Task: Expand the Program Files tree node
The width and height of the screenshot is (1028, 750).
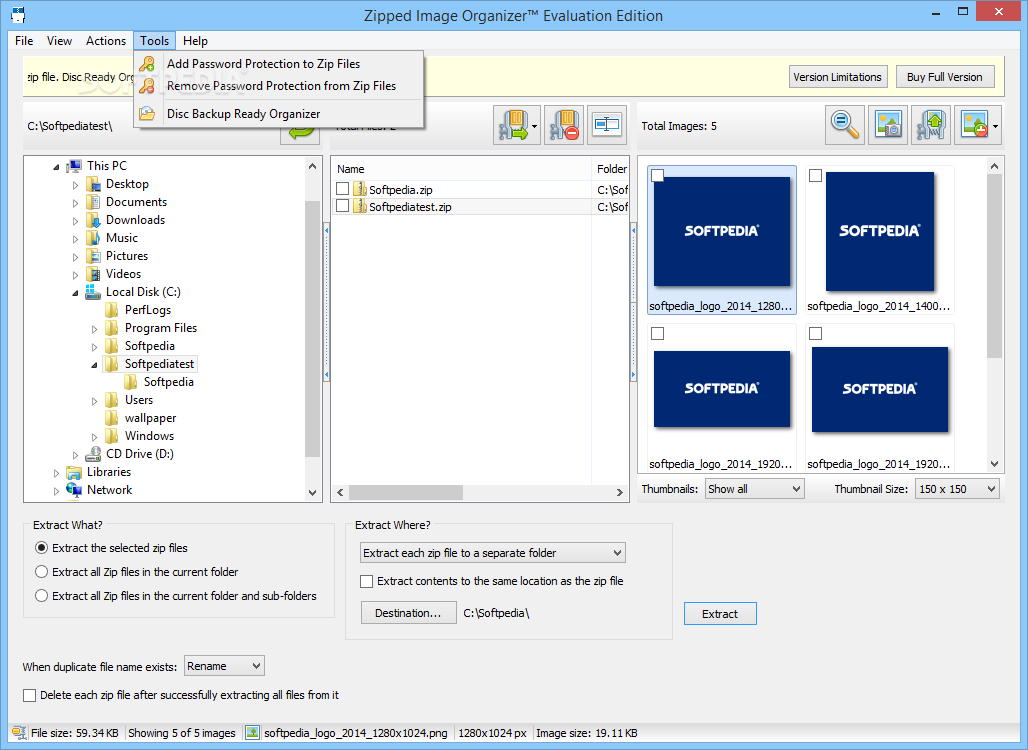Action: [x=94, y=328]
